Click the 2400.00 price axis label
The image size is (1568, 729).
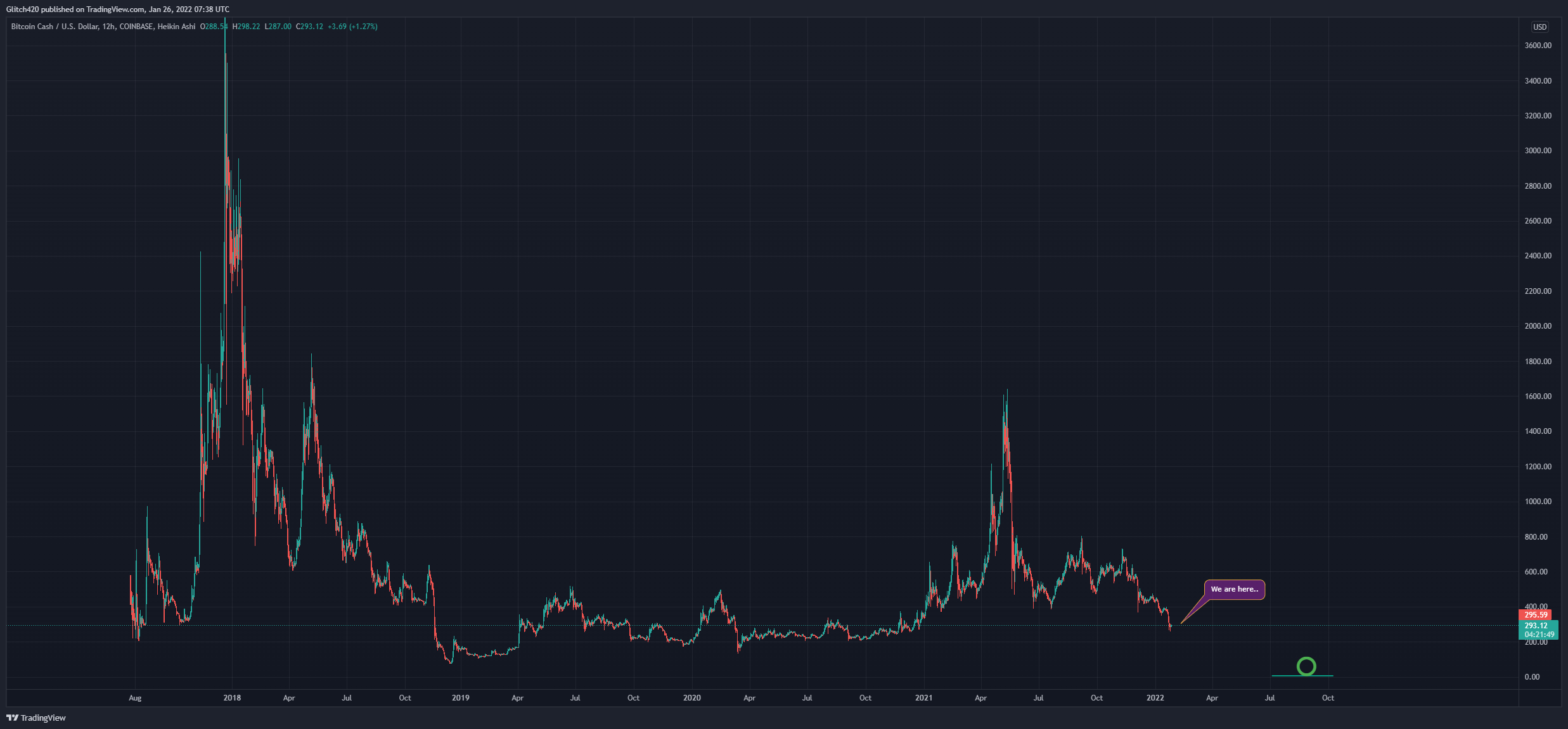coord(1538,256)
